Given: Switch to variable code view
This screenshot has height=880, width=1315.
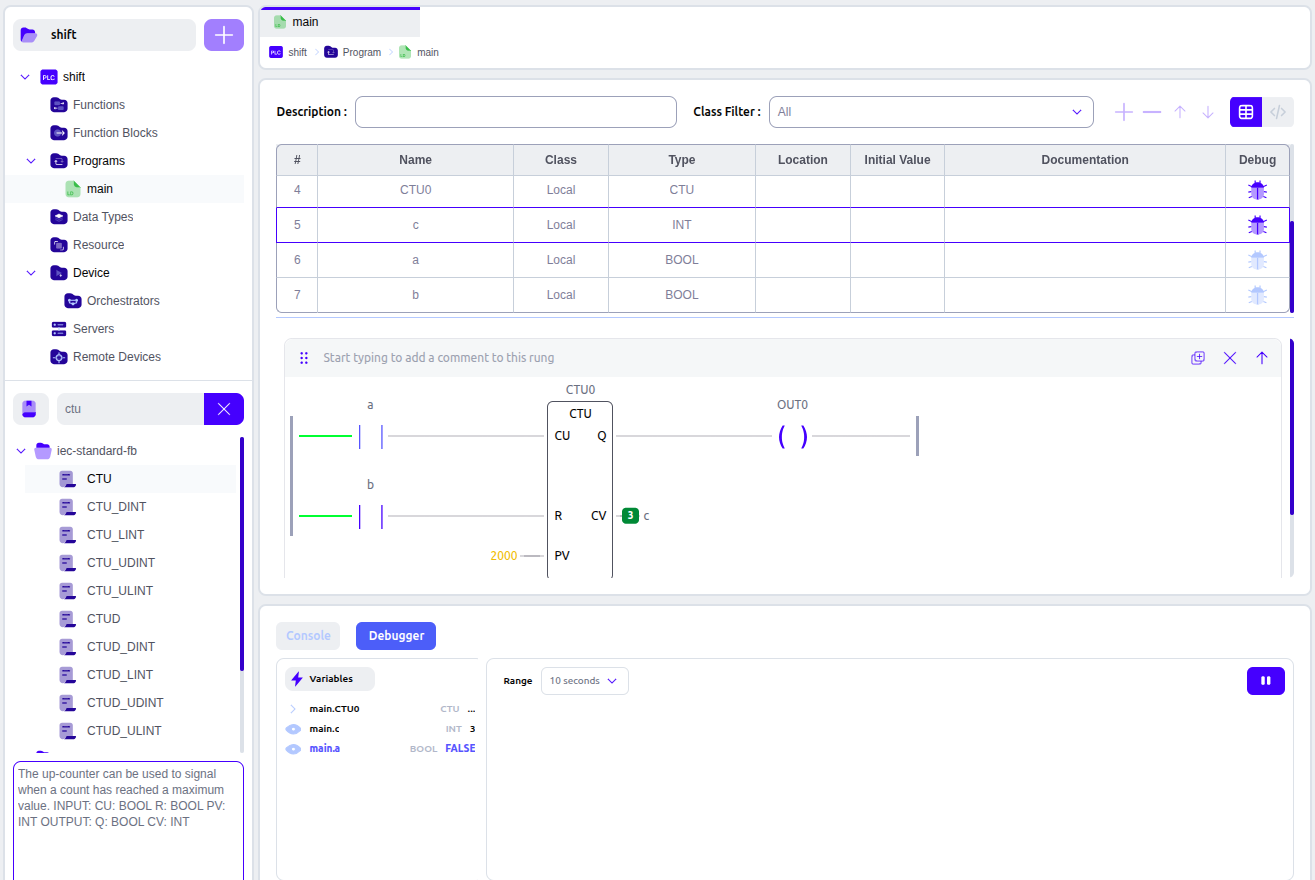Looking at the screenshot, I should coord(1278,112).
